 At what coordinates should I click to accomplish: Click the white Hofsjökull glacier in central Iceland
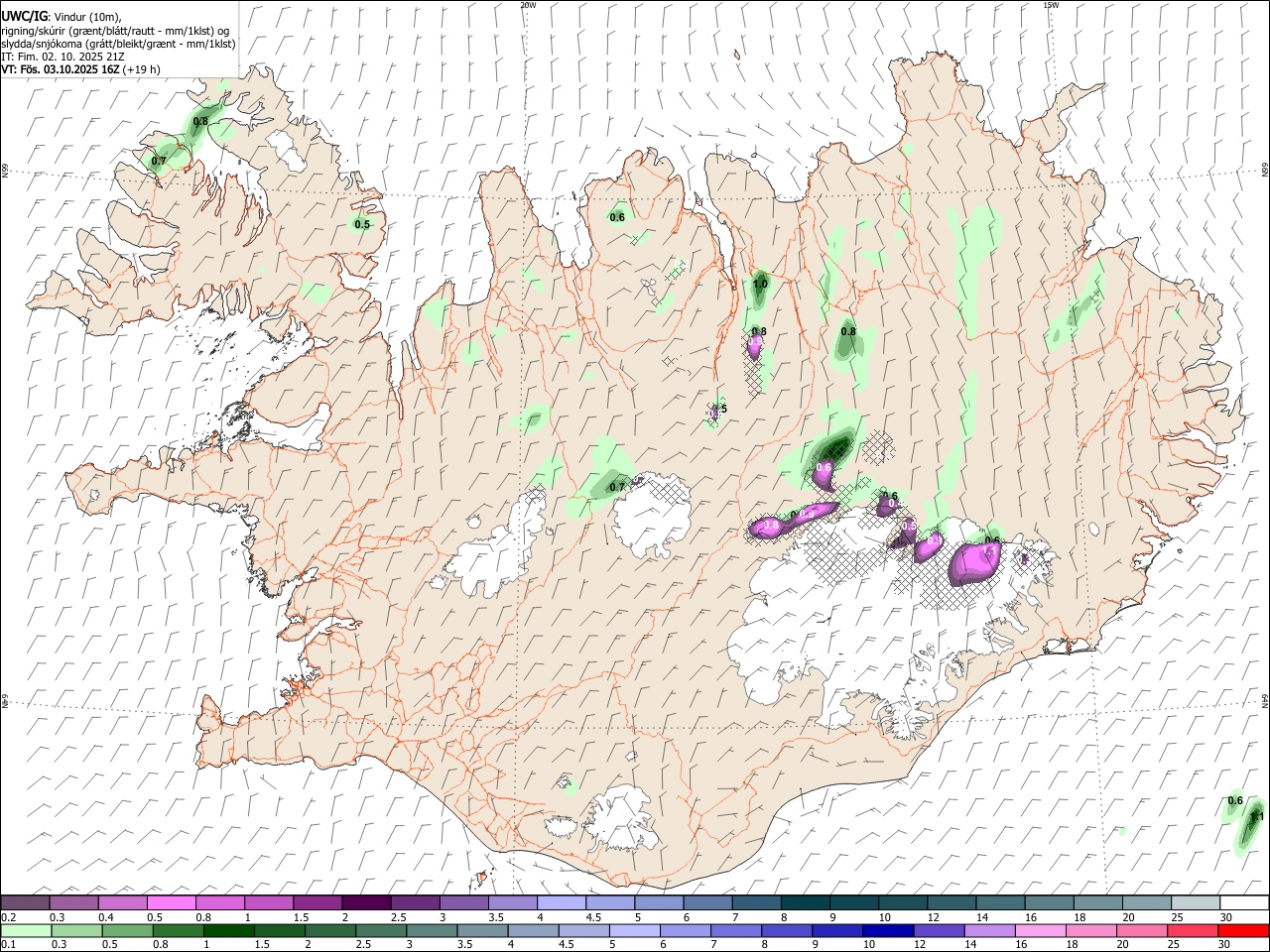[650, 514]
